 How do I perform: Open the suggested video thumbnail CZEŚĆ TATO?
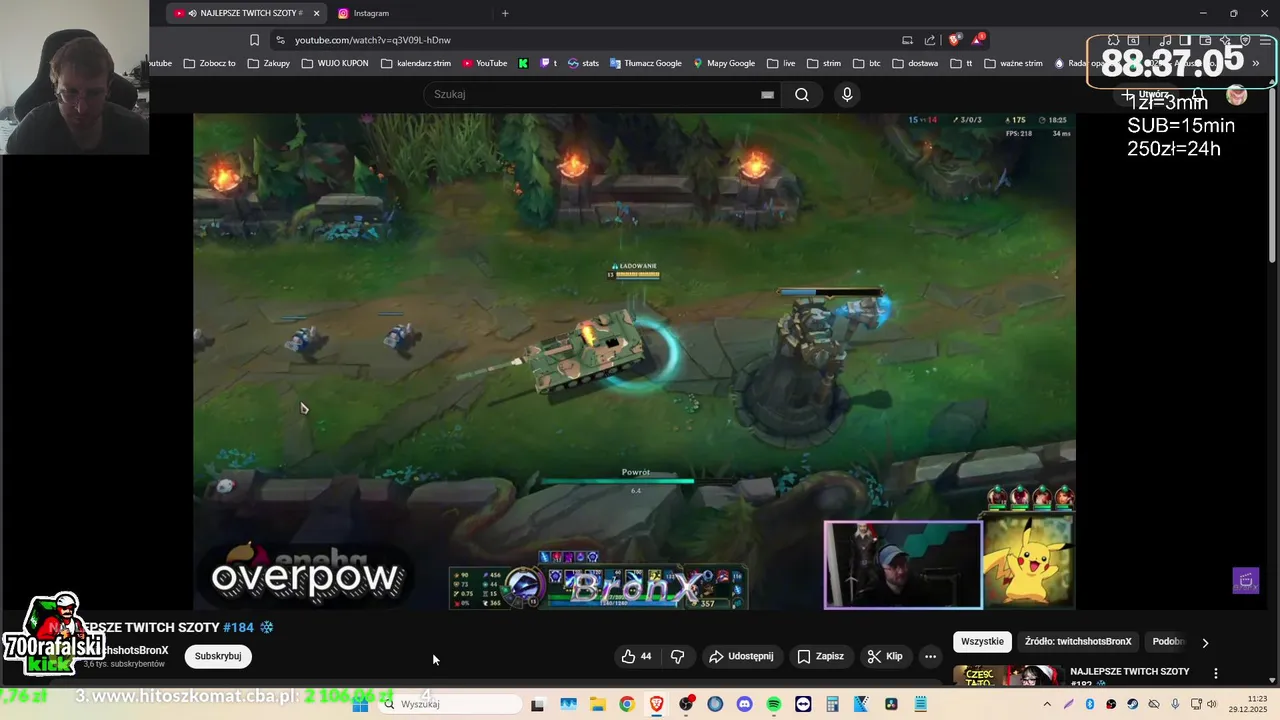click(x=1007, y=675)
